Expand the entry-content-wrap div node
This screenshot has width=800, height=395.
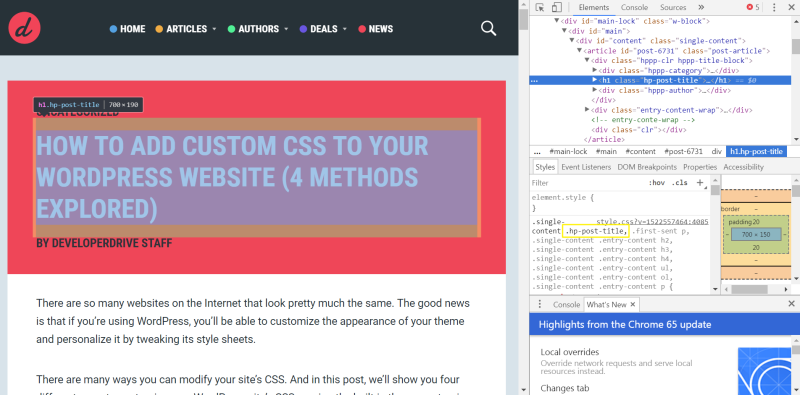(587, 110)
